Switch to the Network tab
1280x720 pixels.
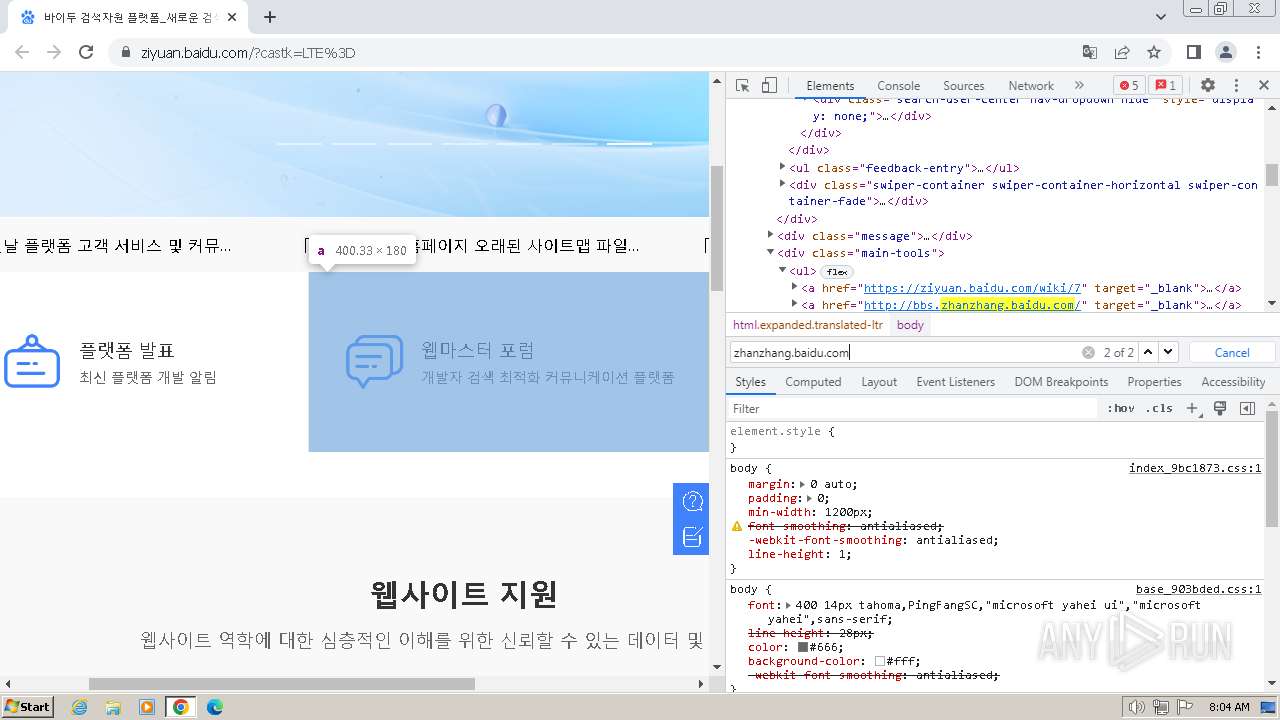[x=1031, y=85]
